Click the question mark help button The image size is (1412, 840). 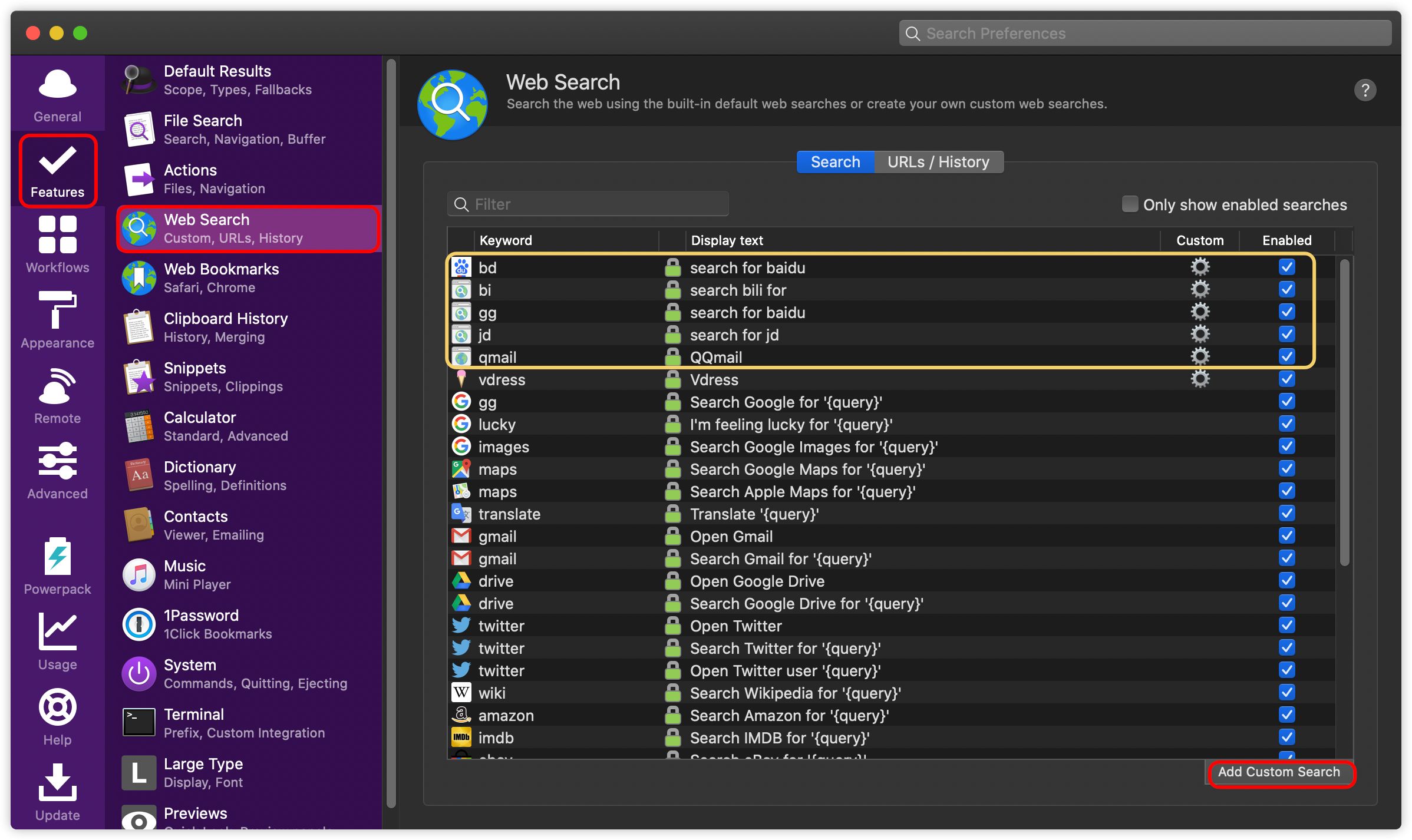[x=1364, y=90]
